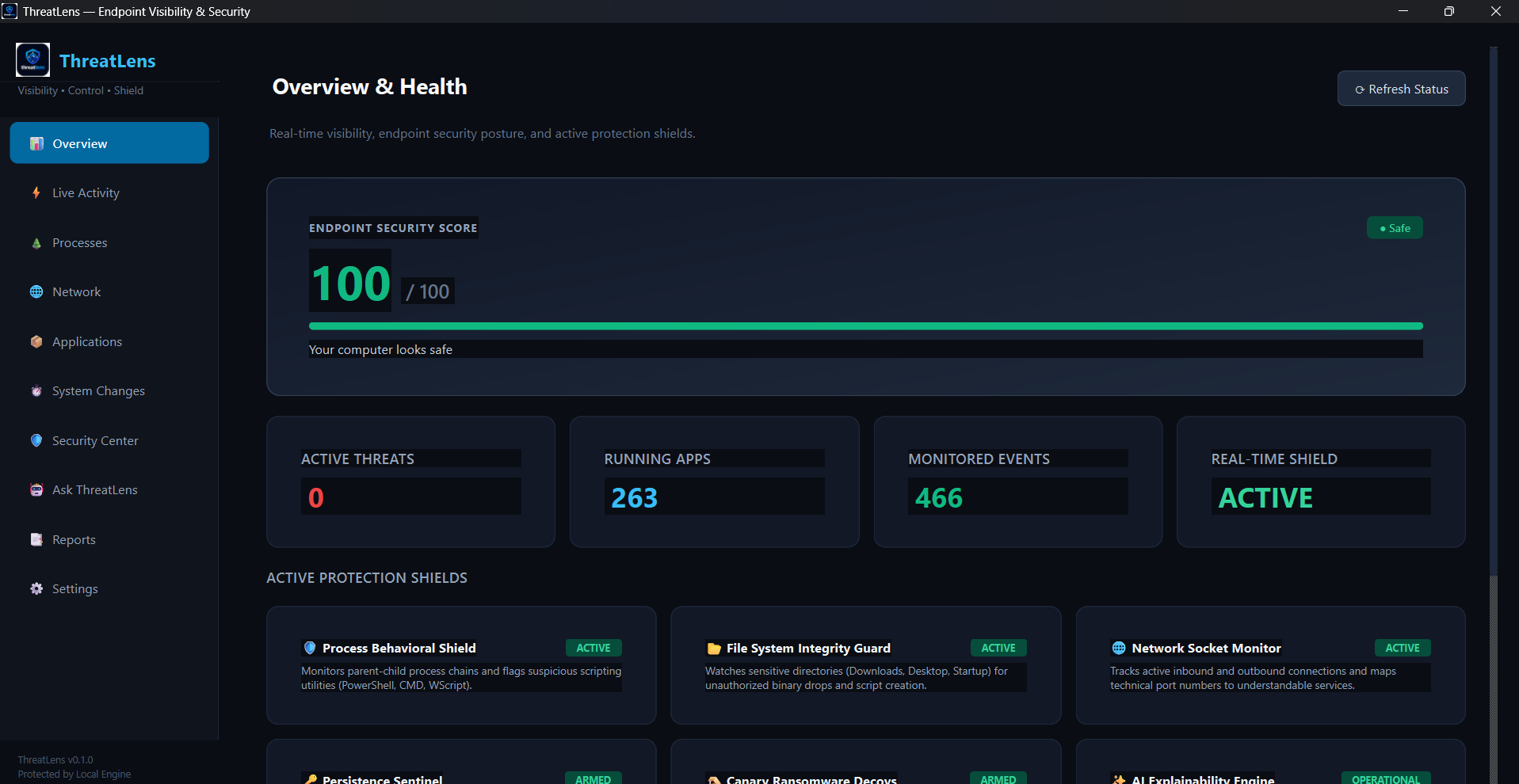Open System Changes from the sidebar
Screen dimensions: 1519x784
109,390
